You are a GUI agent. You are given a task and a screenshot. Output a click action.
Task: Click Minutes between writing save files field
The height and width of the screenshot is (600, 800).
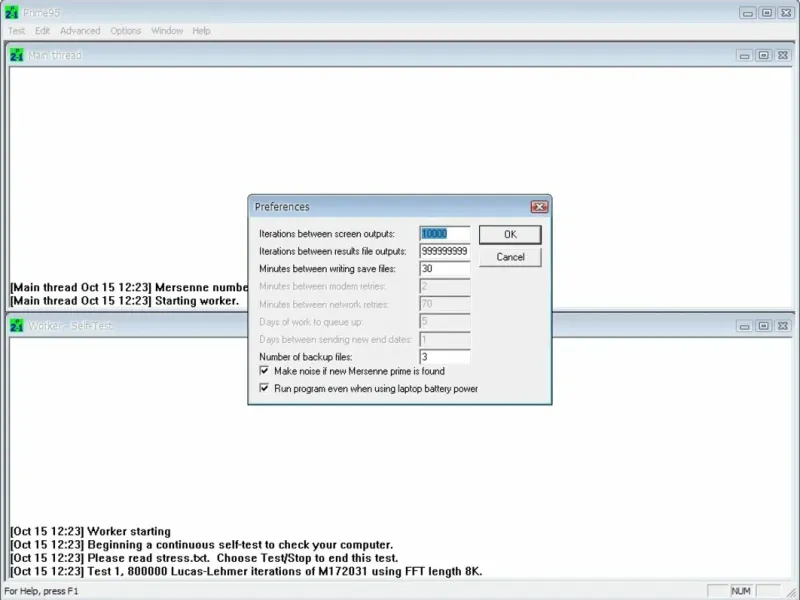point(444,268)
